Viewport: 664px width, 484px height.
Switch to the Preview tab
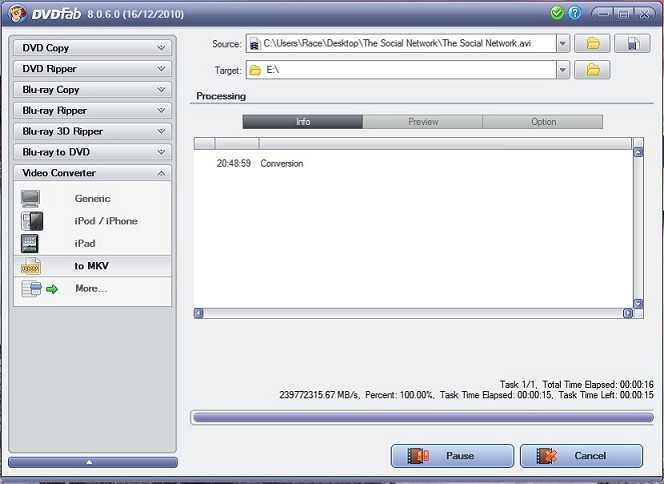click(423, 122)
